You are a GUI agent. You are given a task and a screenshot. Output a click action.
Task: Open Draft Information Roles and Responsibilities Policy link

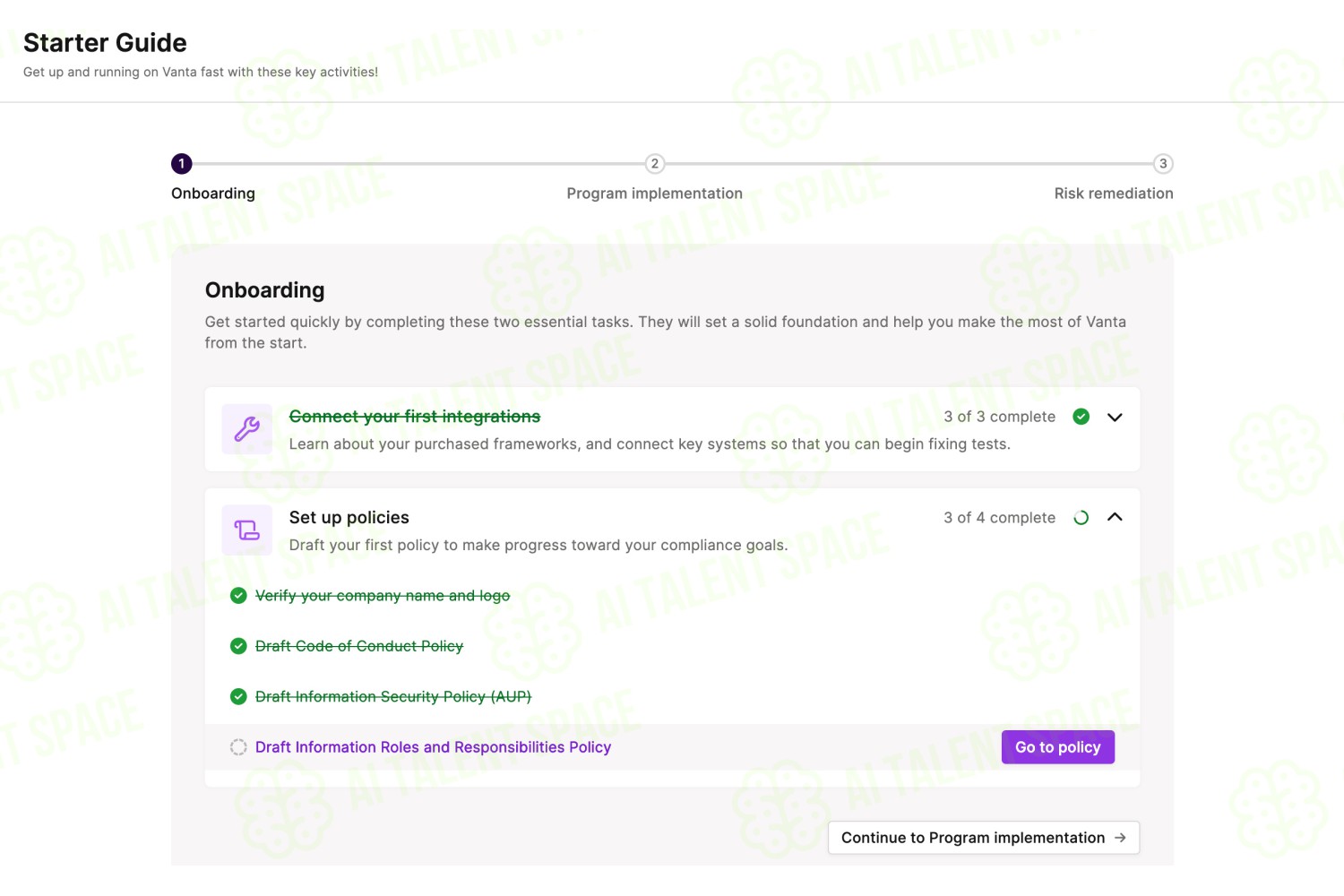coord(434,747)
